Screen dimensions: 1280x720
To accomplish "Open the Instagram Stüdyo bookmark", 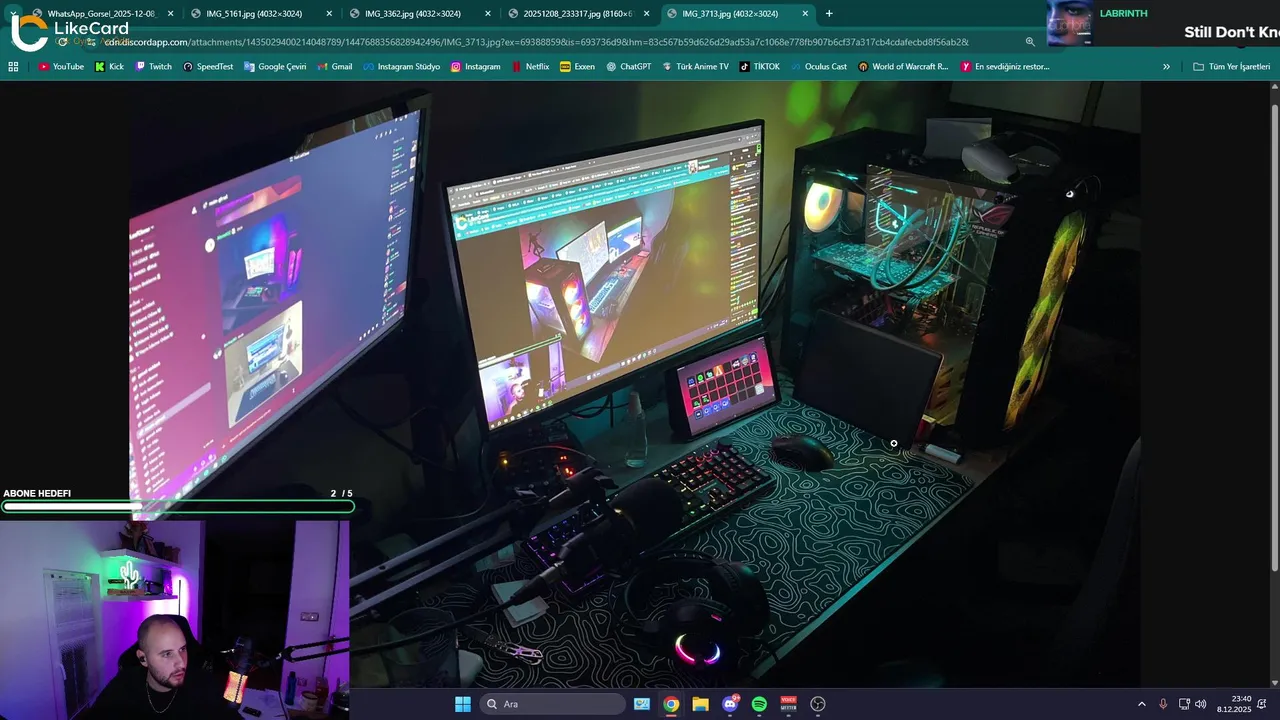I will point(401,66).
